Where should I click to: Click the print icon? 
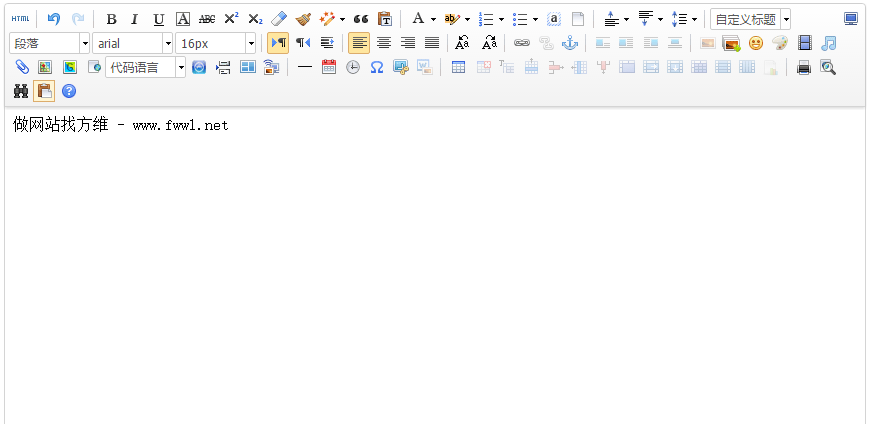(x=803, y=67)
